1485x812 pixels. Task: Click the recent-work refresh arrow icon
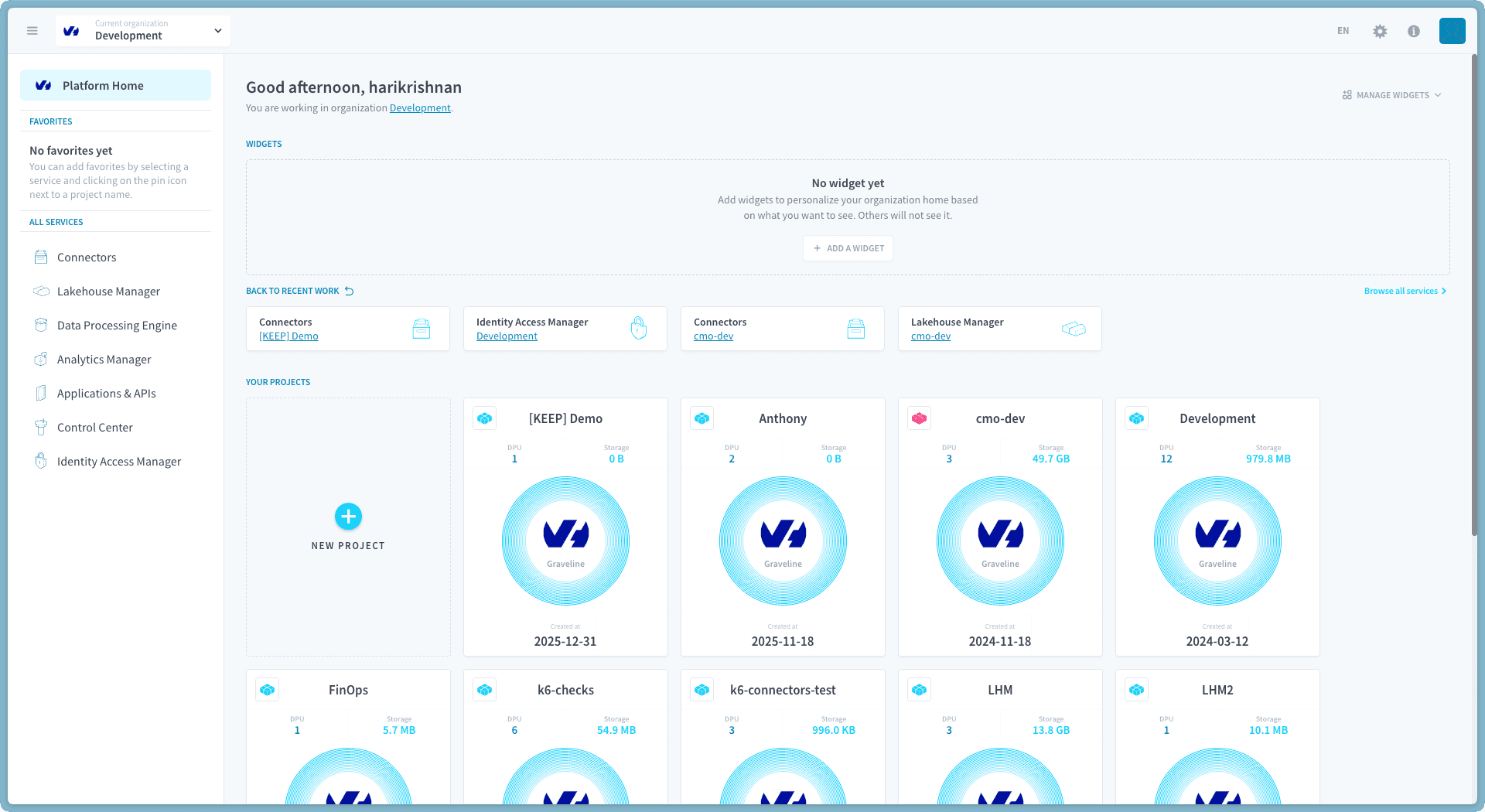pos(350,292)
